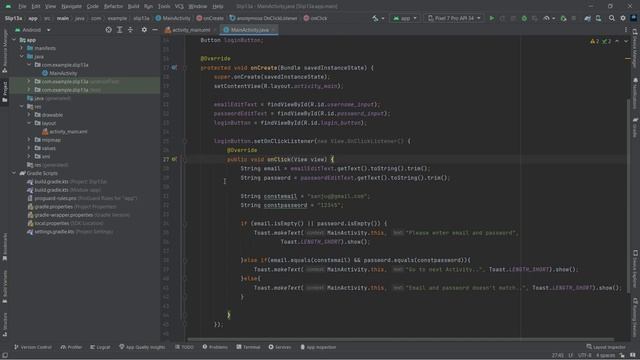Open the Tools menu
Screen dimensions: 640x360
pos(164,6)
